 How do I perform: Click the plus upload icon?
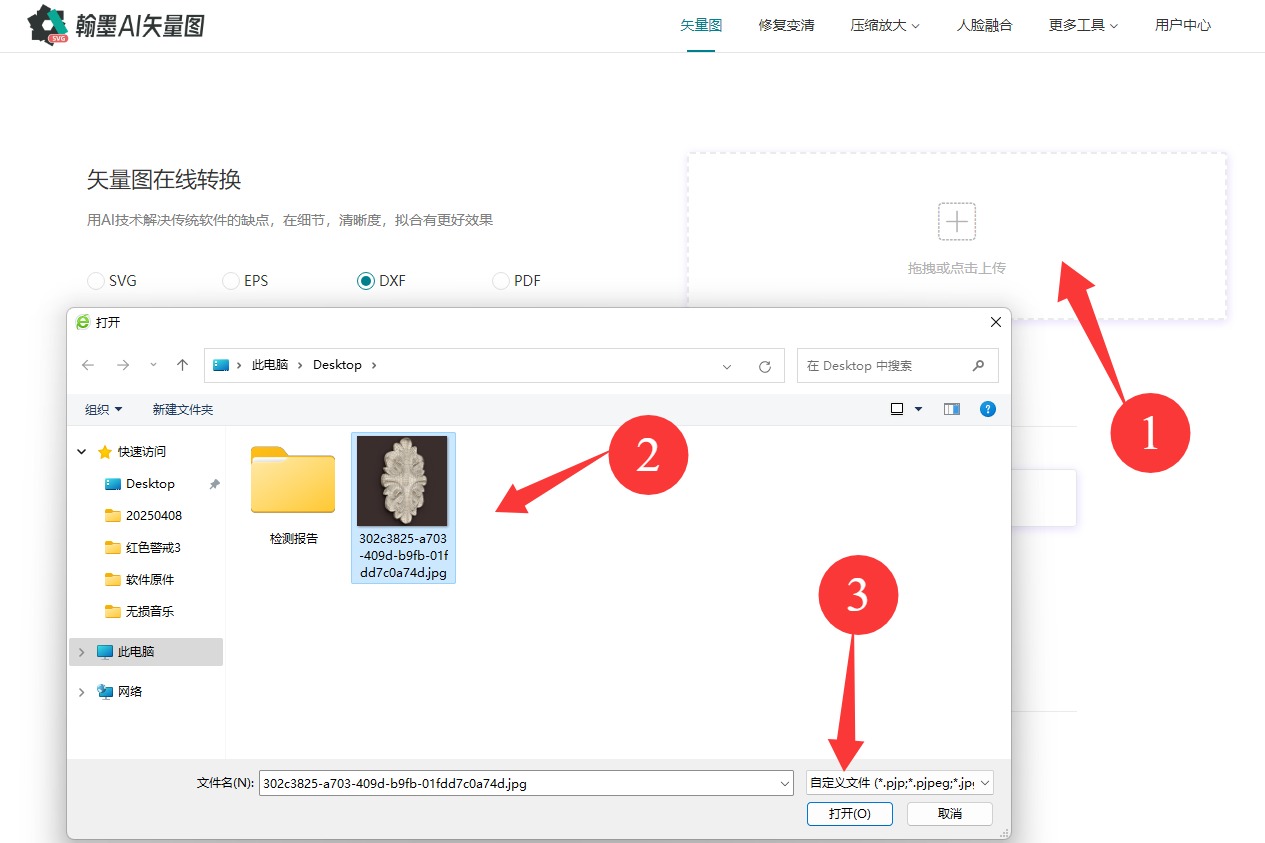click(956, 221)
